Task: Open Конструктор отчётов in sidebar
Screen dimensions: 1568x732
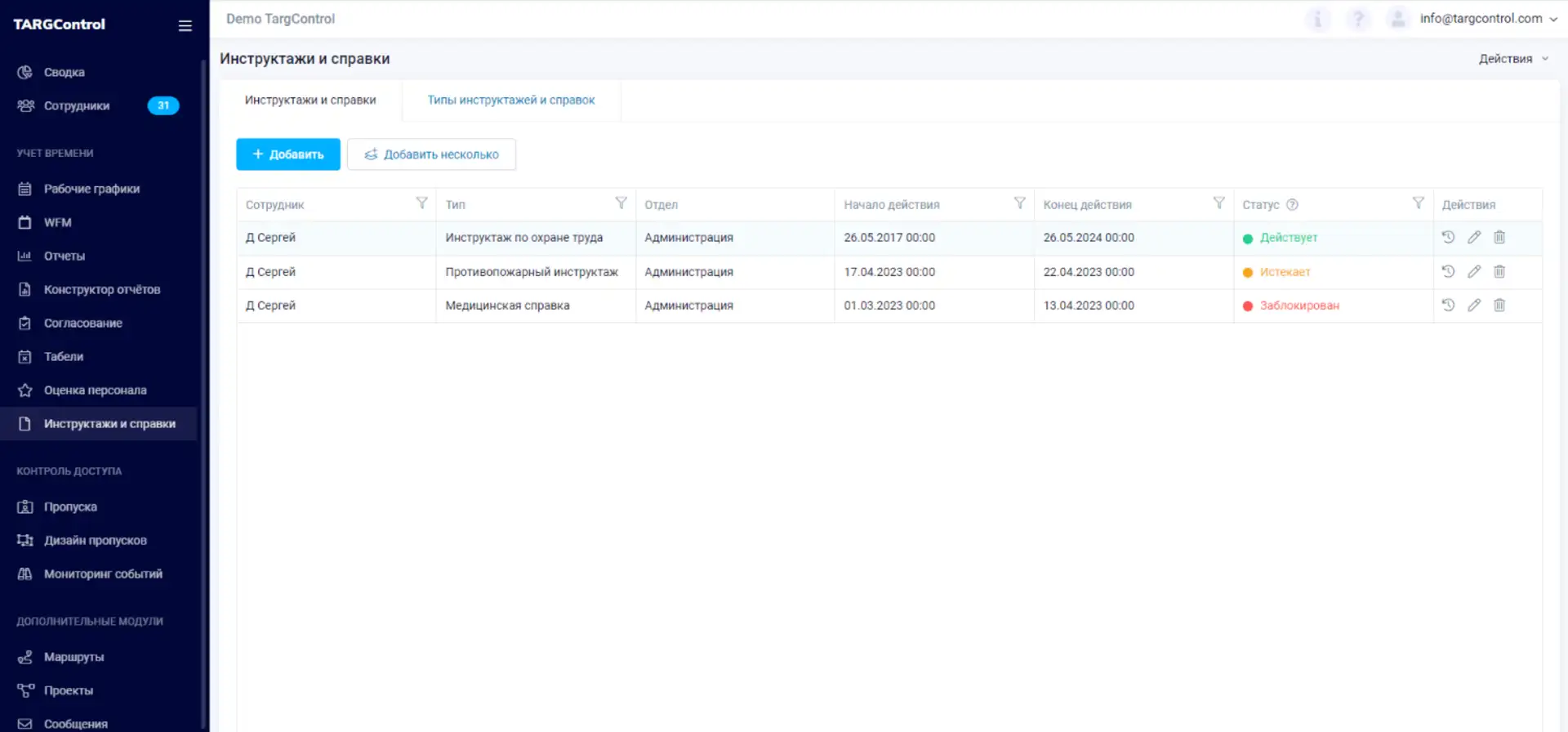Action: click(x=102, y=289)
